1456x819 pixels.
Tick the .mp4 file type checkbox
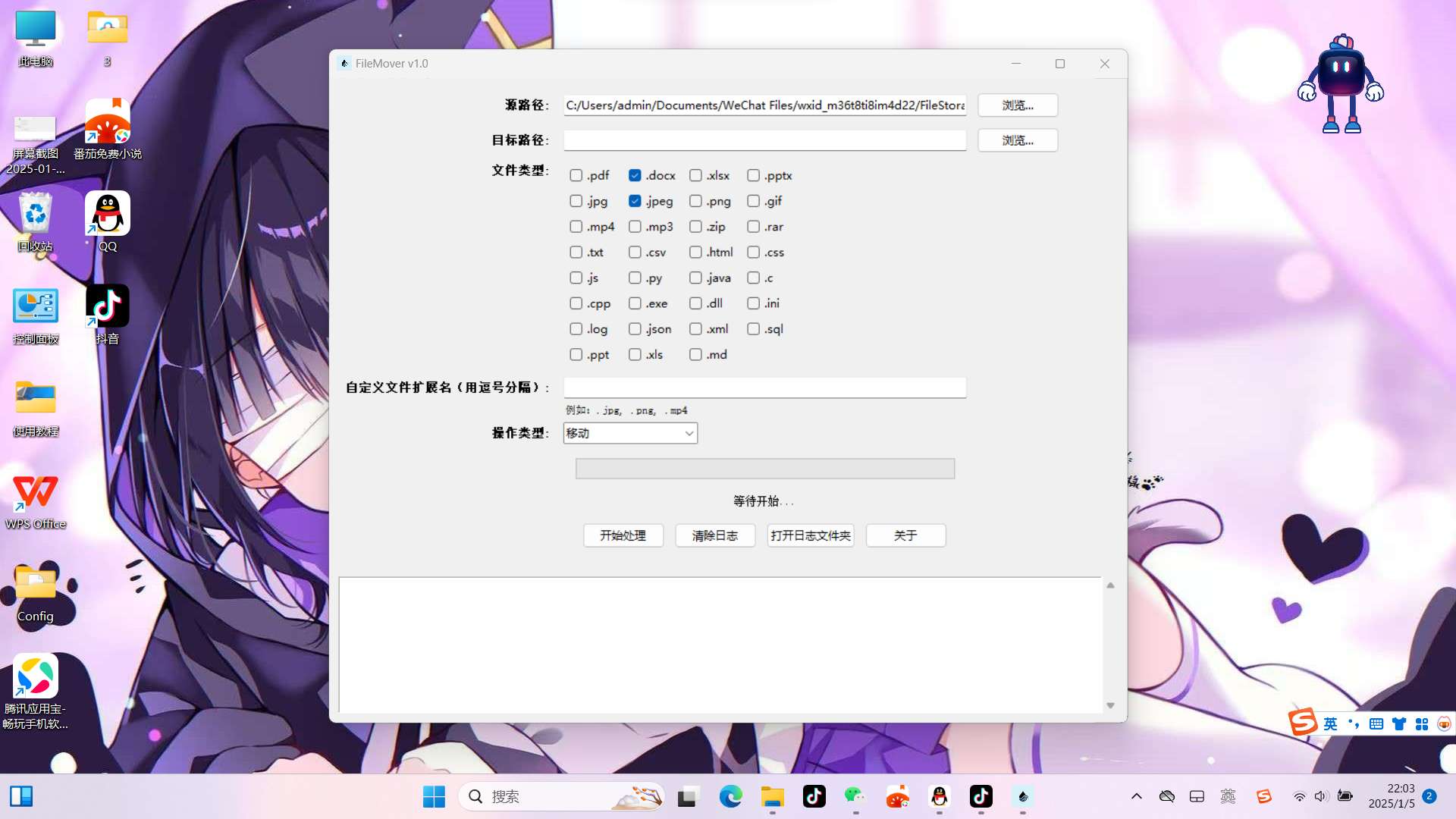576,227
